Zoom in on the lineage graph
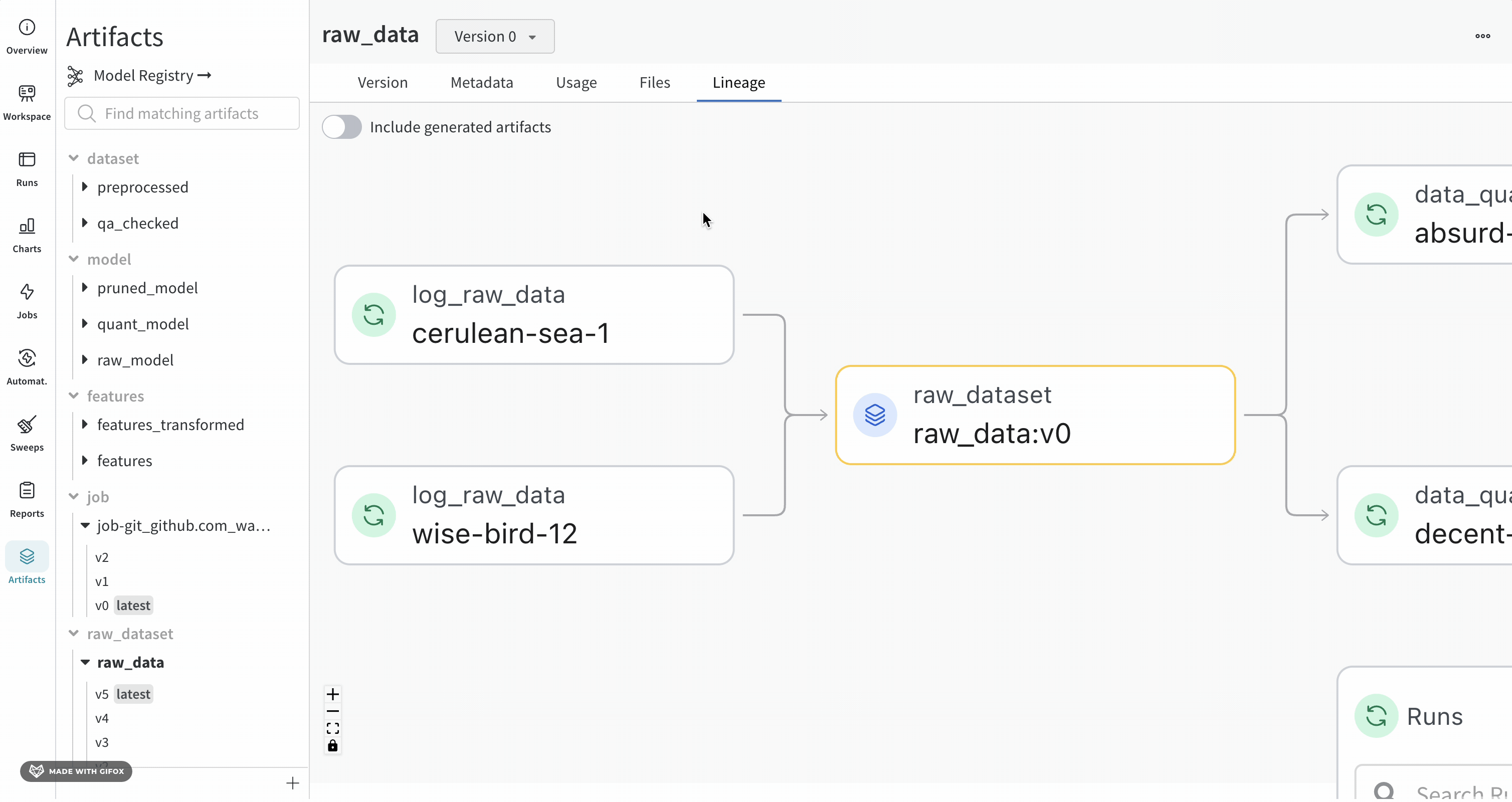The image size is (1512, 802). click(333, 695)
